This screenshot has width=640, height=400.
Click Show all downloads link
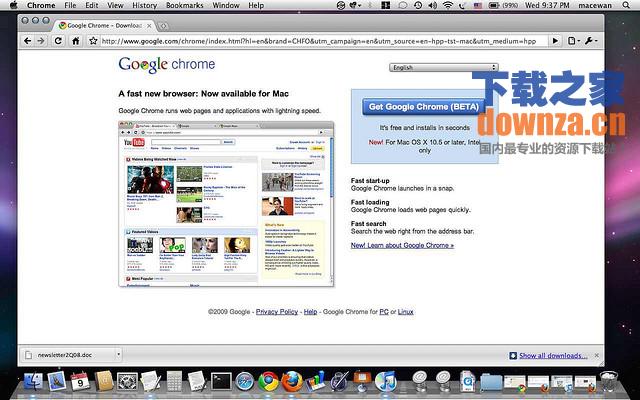point(552,355)
